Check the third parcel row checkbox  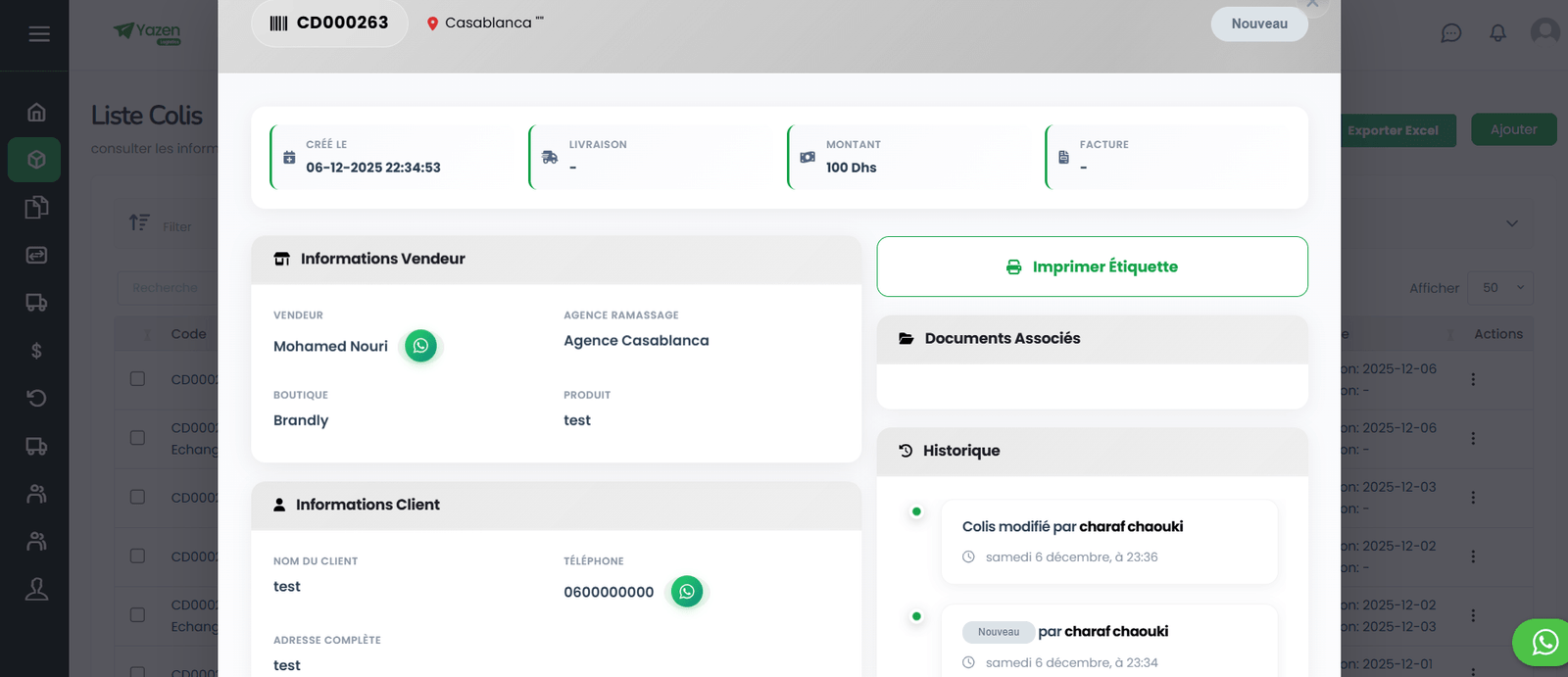pyautogui.click(x=137, y=497)
